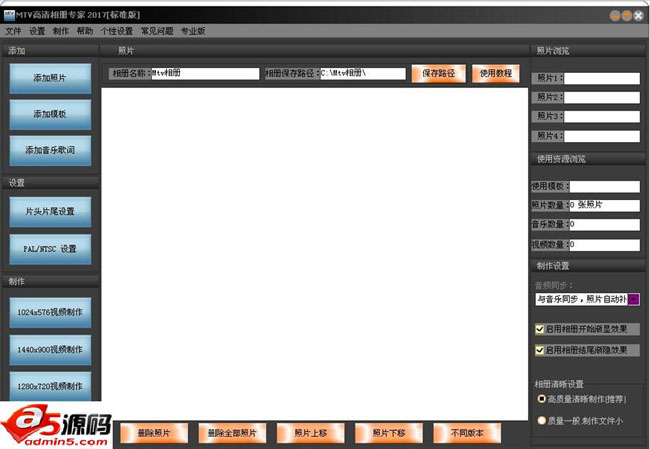Move photo up with 照片上移
The height and width of the screenshot is (449, 650).
(310, 433)
